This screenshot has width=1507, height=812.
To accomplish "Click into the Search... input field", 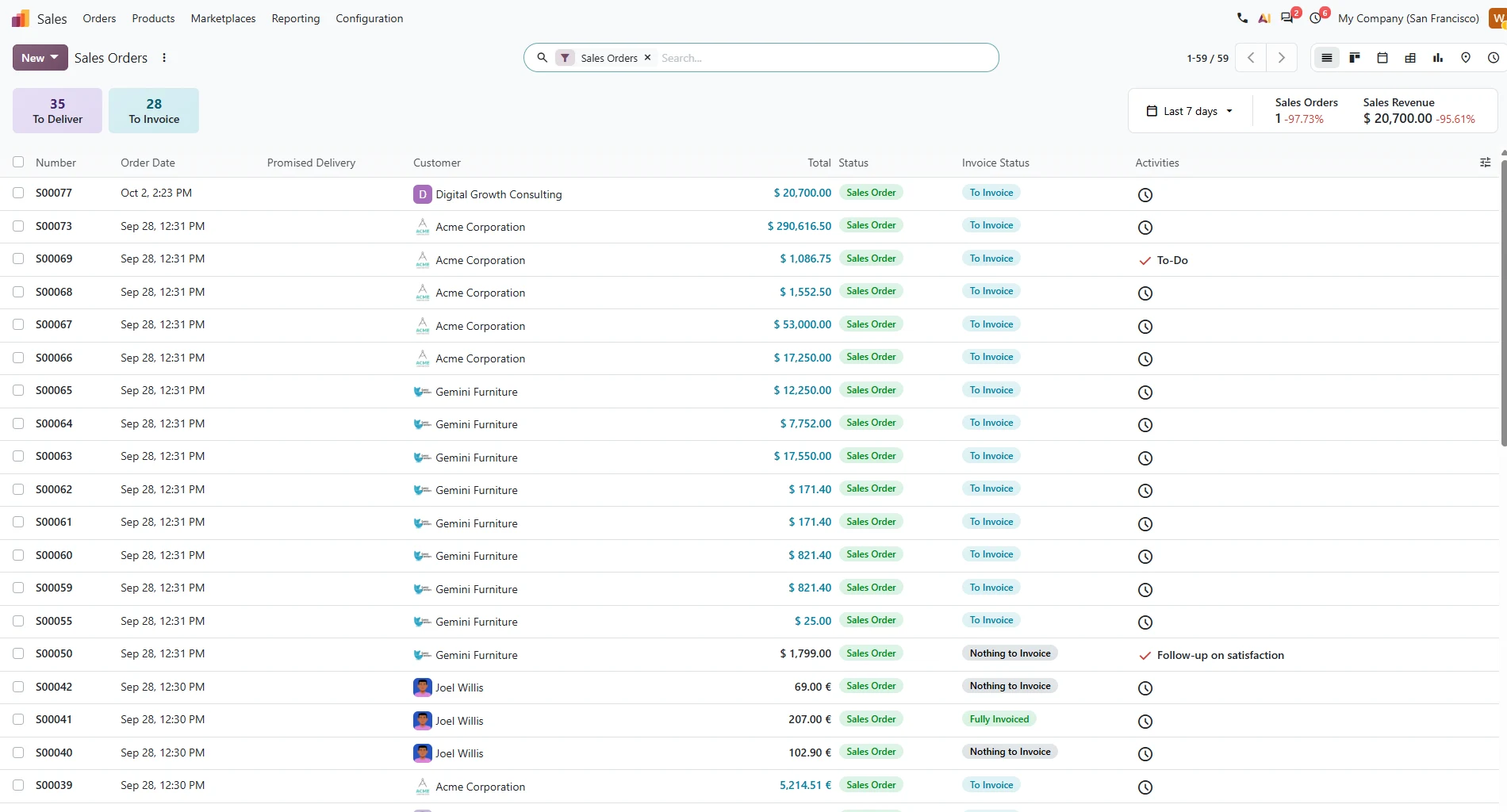I will pyautogui.click(x=825, y=58).
